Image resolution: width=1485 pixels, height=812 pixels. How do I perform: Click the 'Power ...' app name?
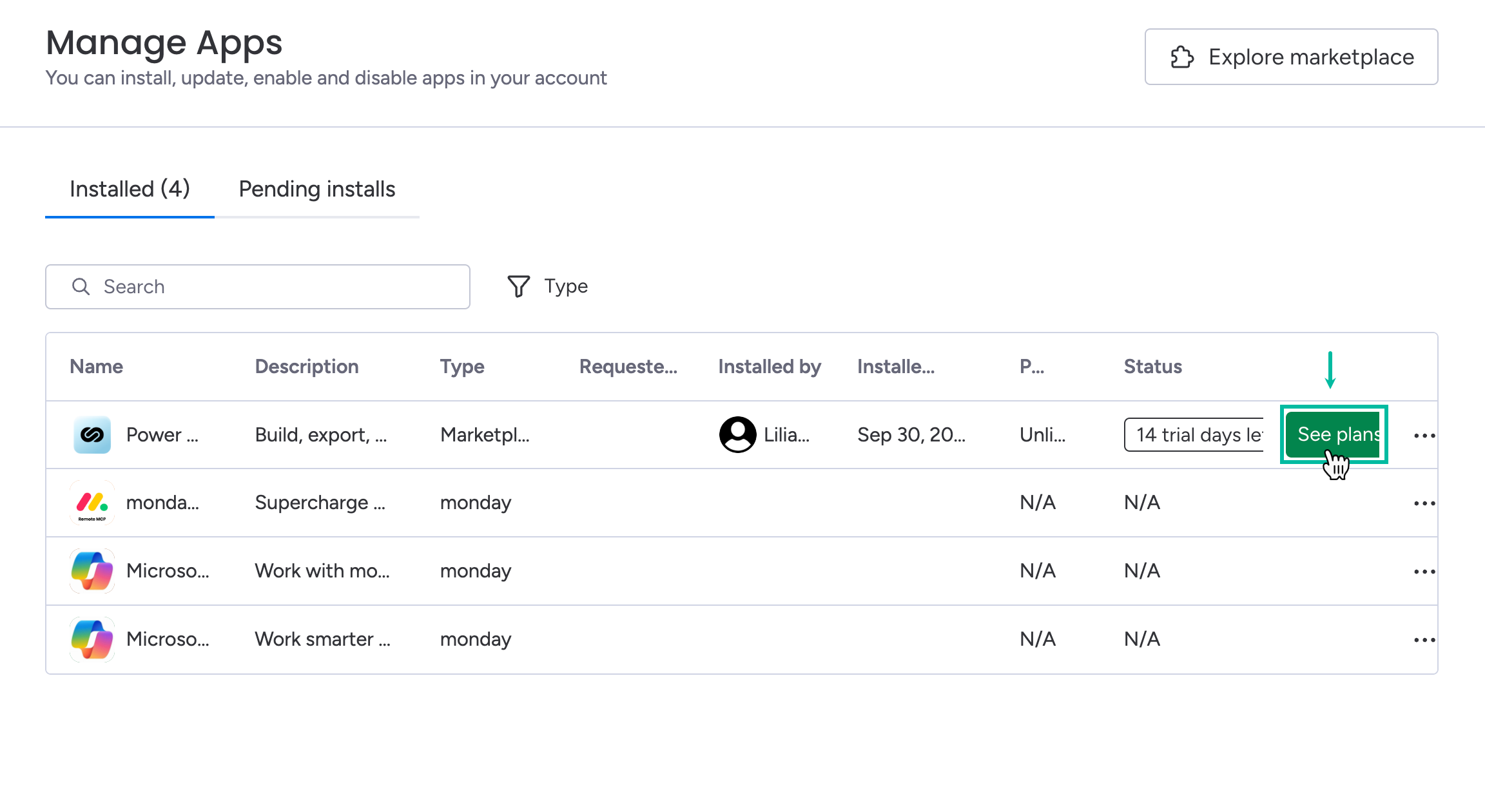[x=162, y=435]
